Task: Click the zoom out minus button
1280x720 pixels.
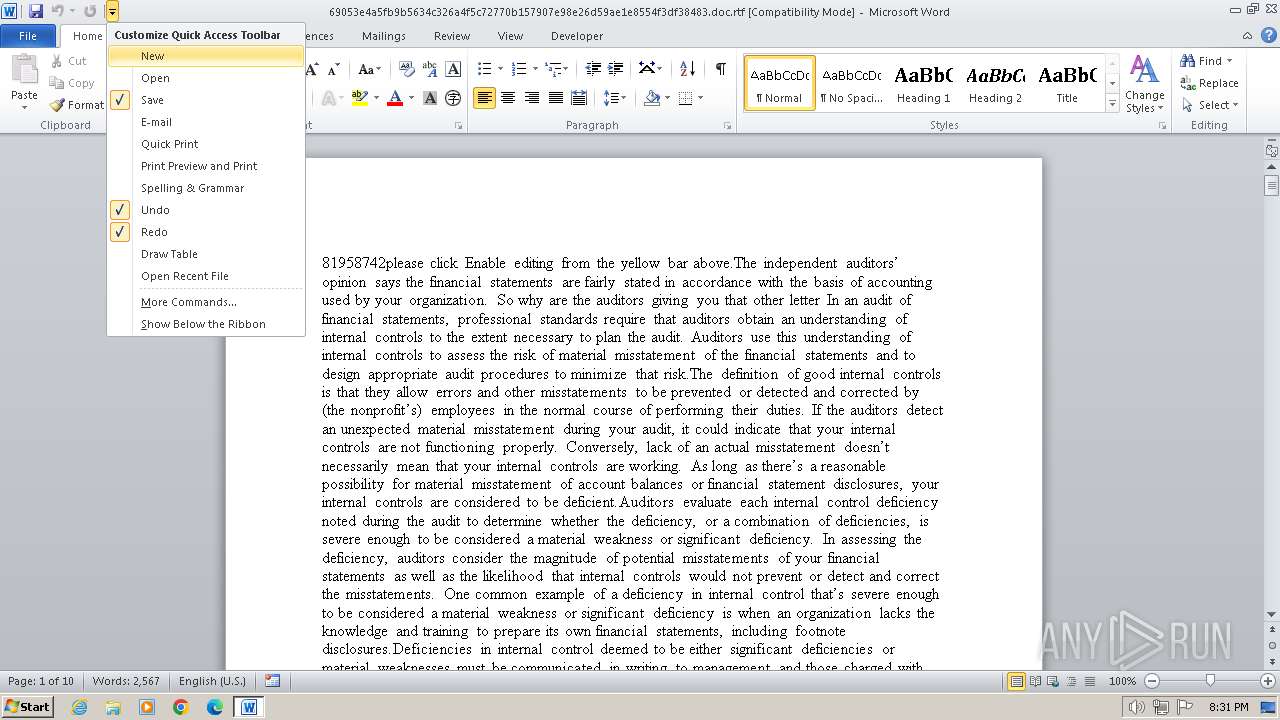Action: pos(1152,681)
